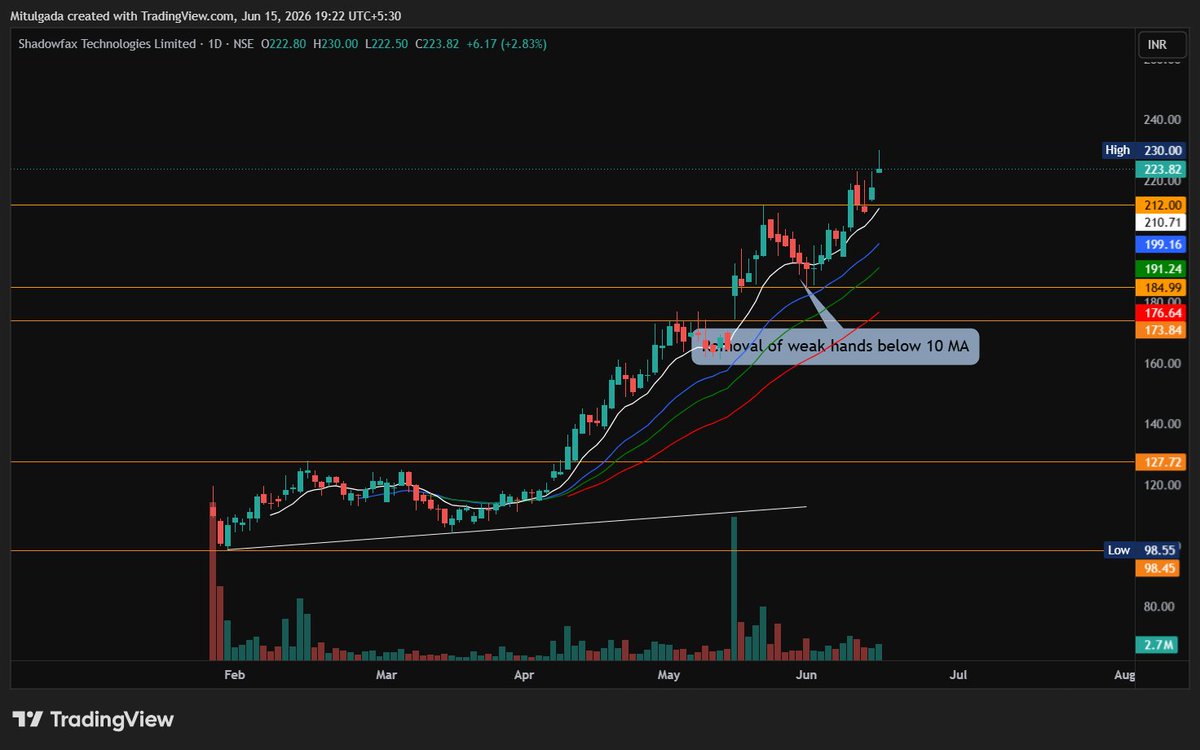Click the 140.00 price axis value
1200x750 pixels.
click(x=1161, y=424)
